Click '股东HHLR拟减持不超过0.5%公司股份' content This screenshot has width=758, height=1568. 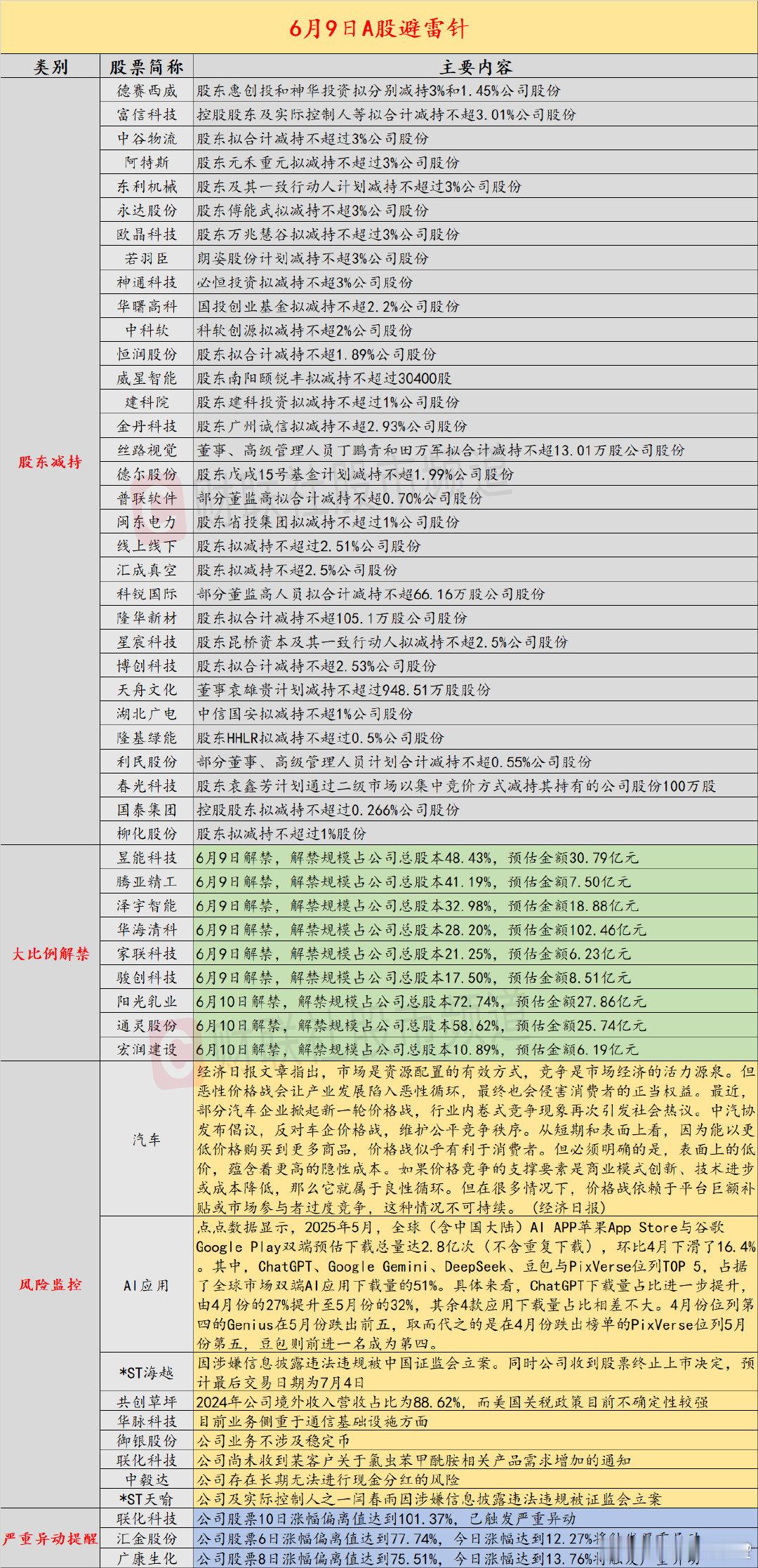pos(320,738)
